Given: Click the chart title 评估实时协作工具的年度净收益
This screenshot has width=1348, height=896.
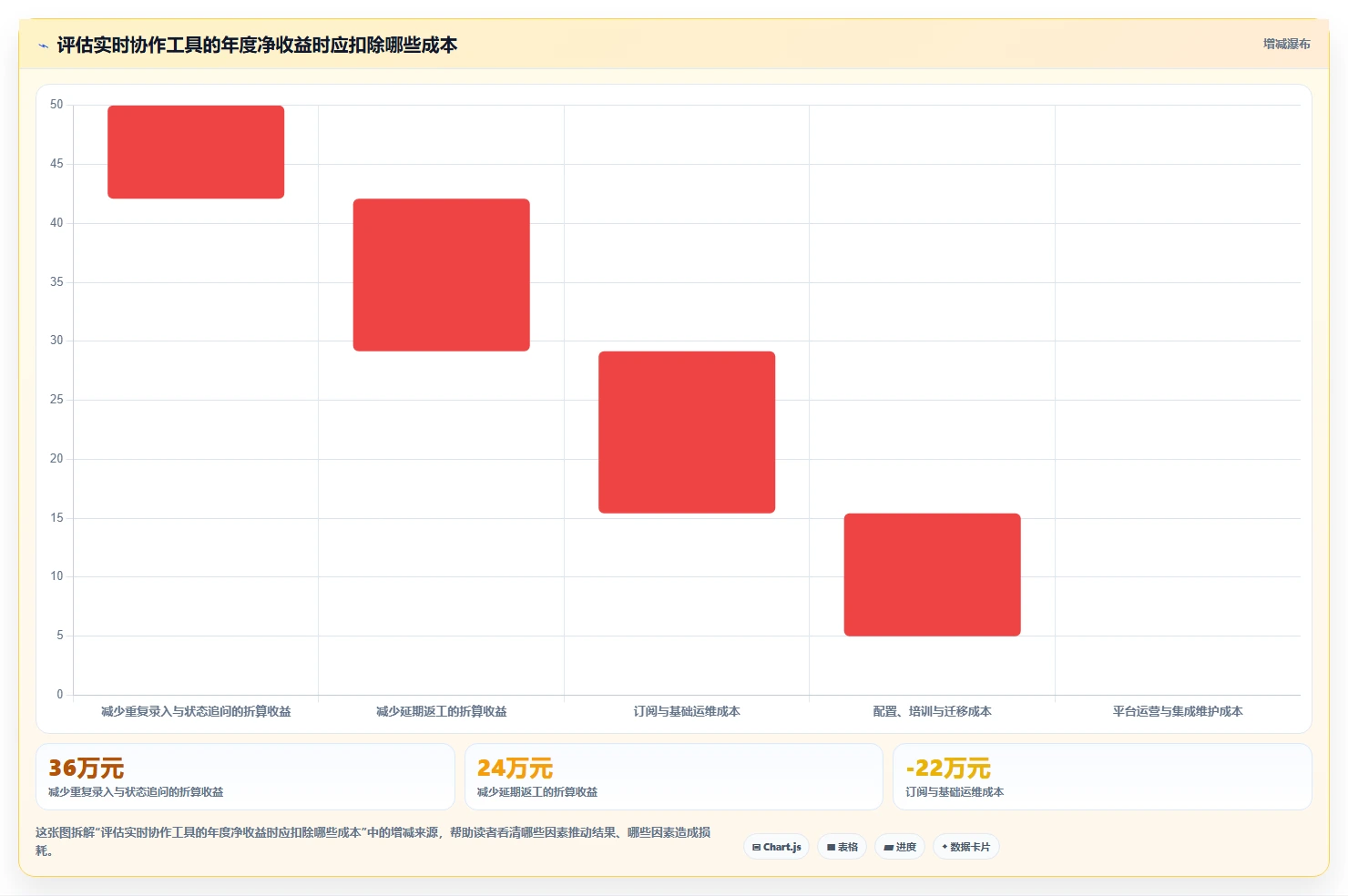Looking at the screenshot, I should coord(257,45).
